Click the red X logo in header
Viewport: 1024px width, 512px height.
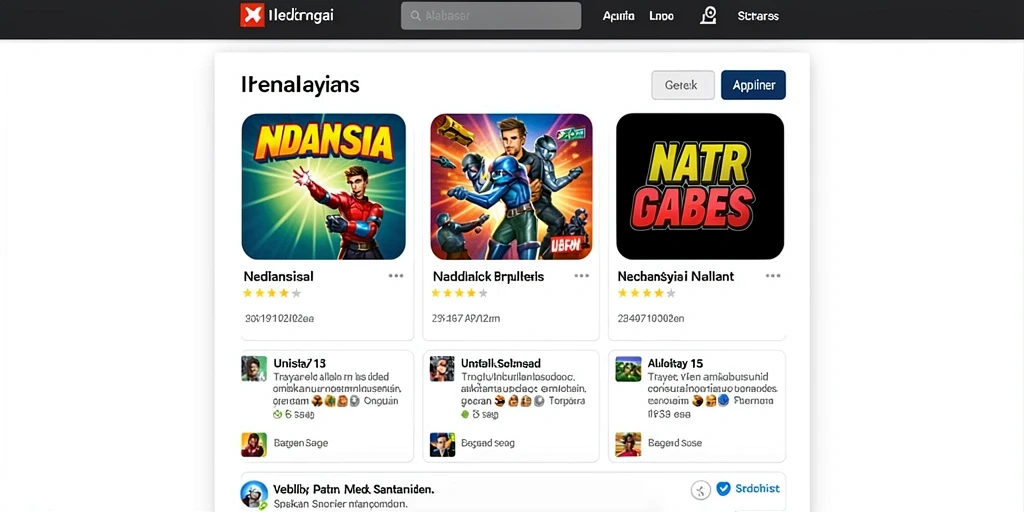pyautogui.click(x=252, y=15)
